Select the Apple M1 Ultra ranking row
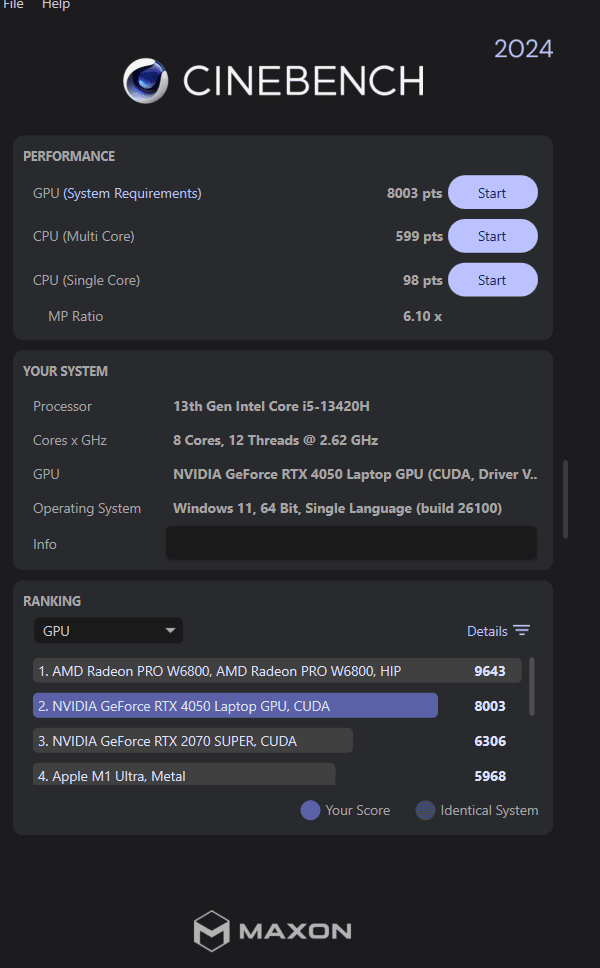Viewport: 600px width, 968px height. point(184,774)
